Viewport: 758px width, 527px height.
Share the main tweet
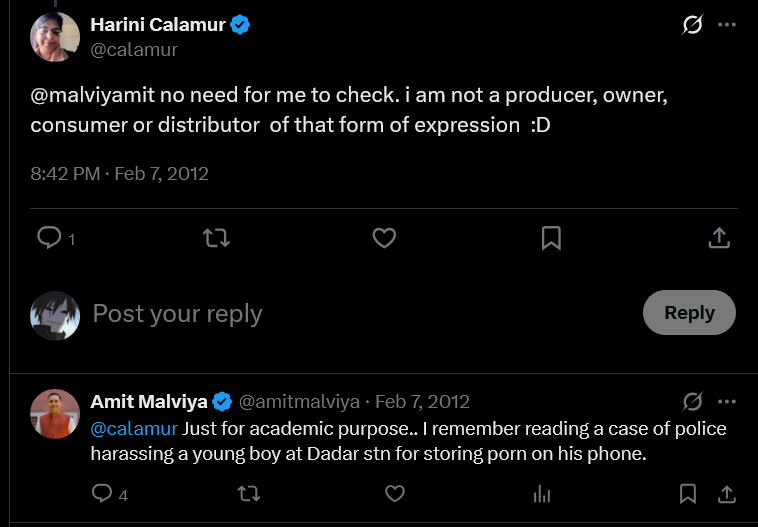719,238
